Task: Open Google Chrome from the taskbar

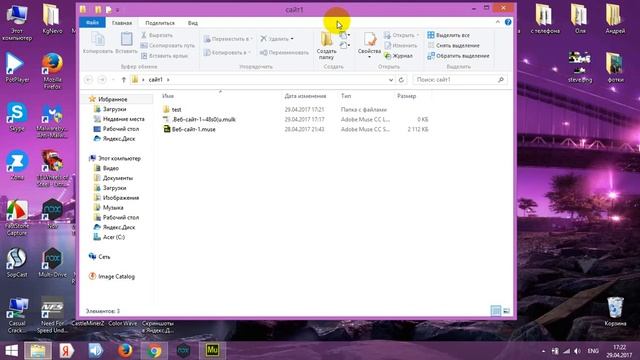Action: click(154, 351)
